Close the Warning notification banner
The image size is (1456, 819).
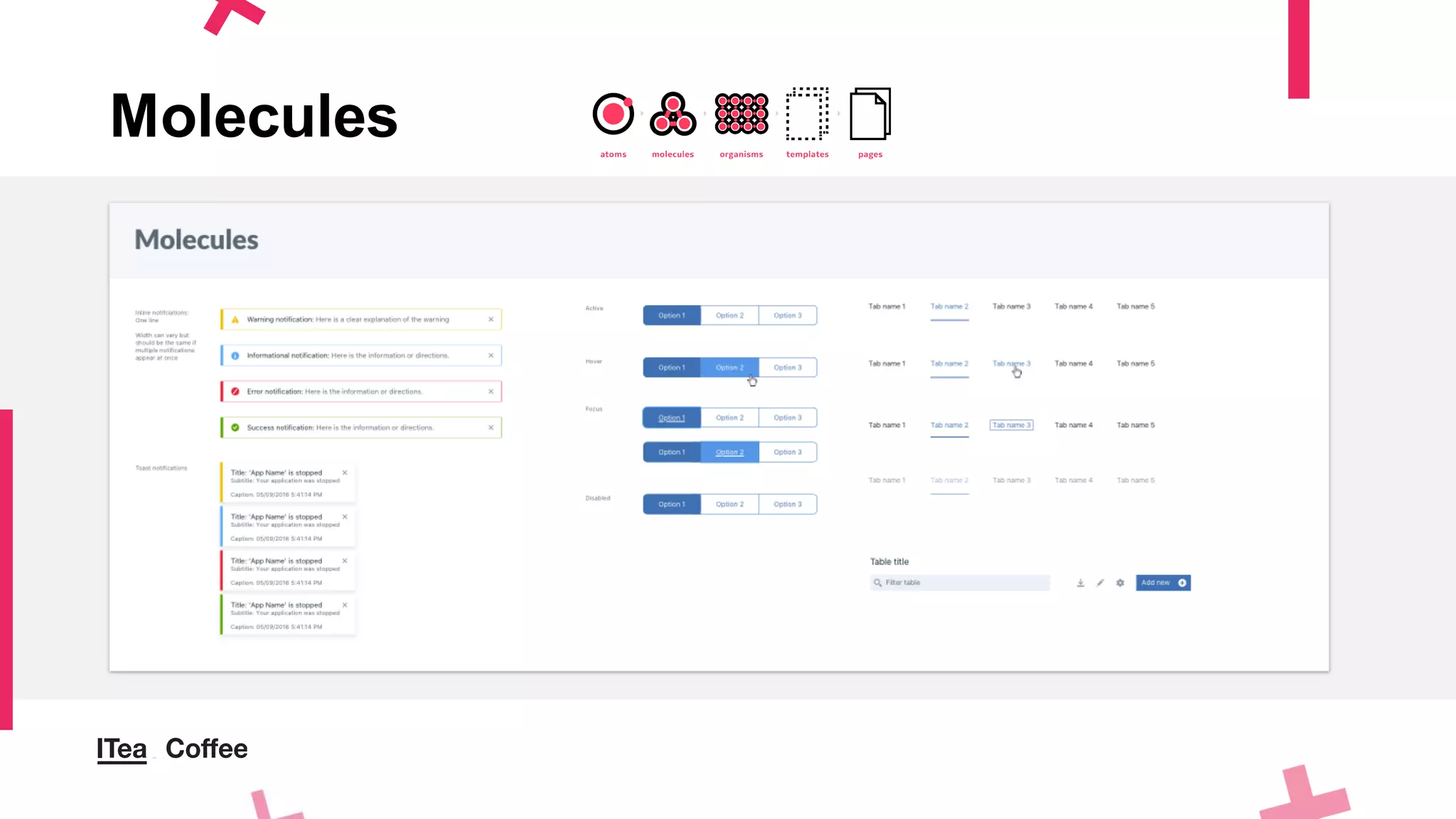tap(491, 319)
